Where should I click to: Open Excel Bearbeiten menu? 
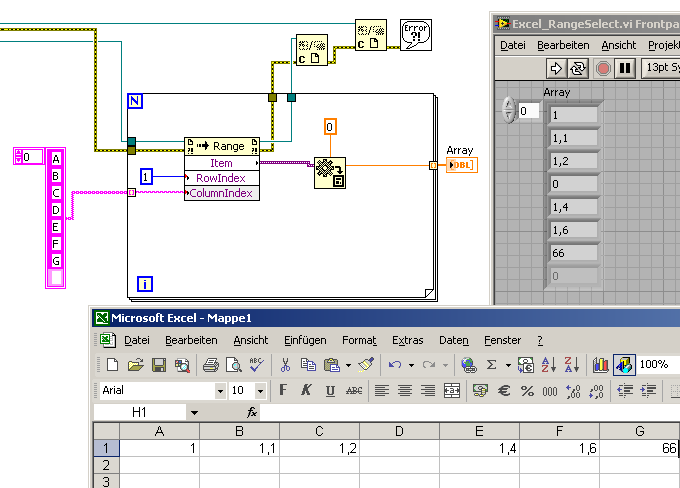191,341
